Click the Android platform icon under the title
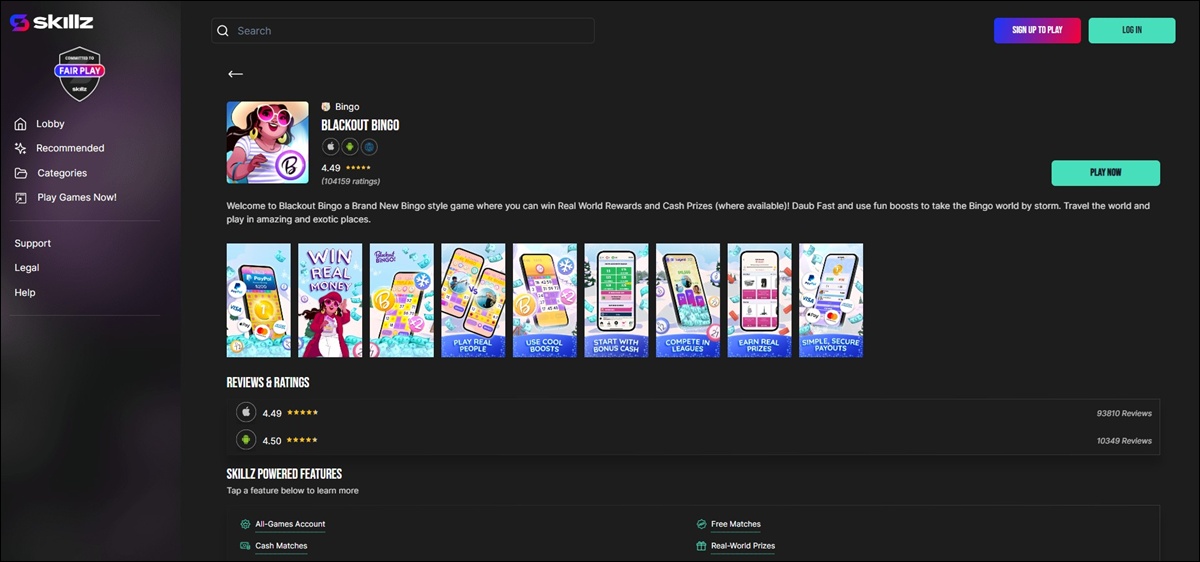The image size is (1200, 562). [x=349, y=146]
